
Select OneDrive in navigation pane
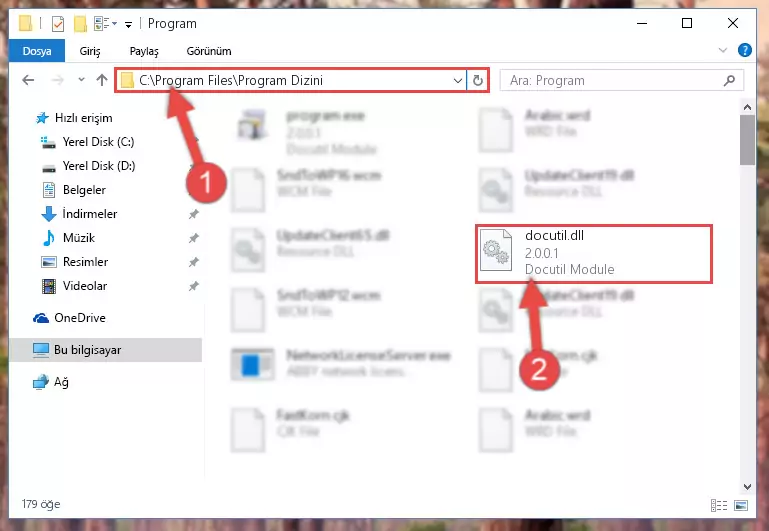79,318
